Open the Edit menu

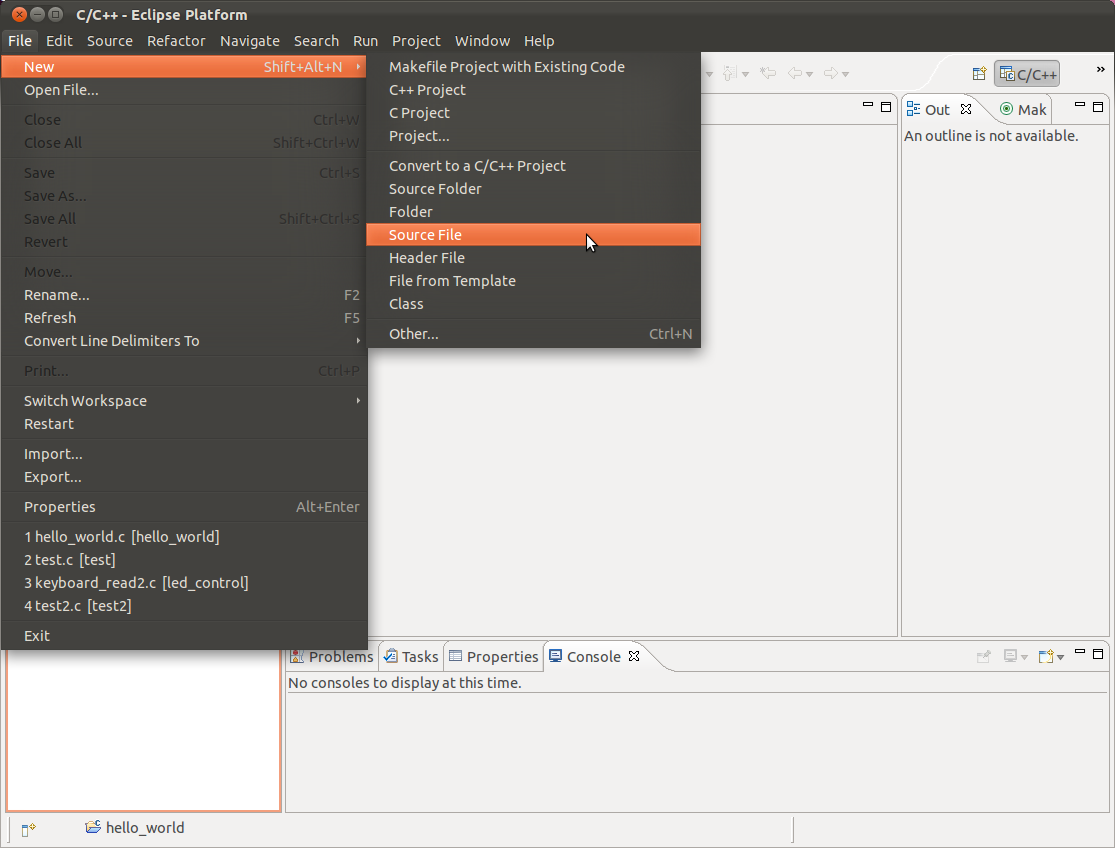pyautogui.click(x=59, y=41)
